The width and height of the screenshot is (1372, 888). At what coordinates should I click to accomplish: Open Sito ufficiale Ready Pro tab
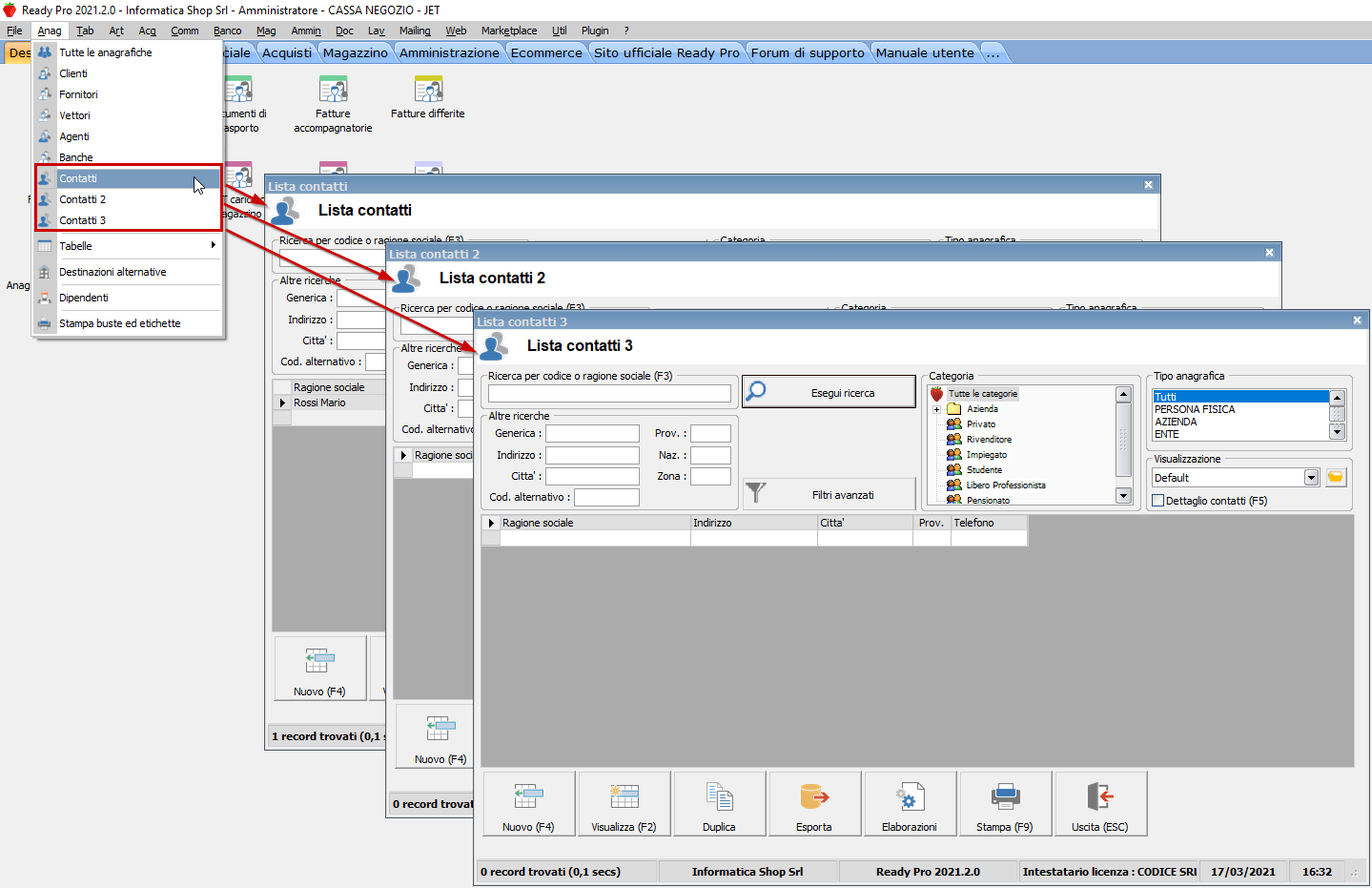(666, 52)
